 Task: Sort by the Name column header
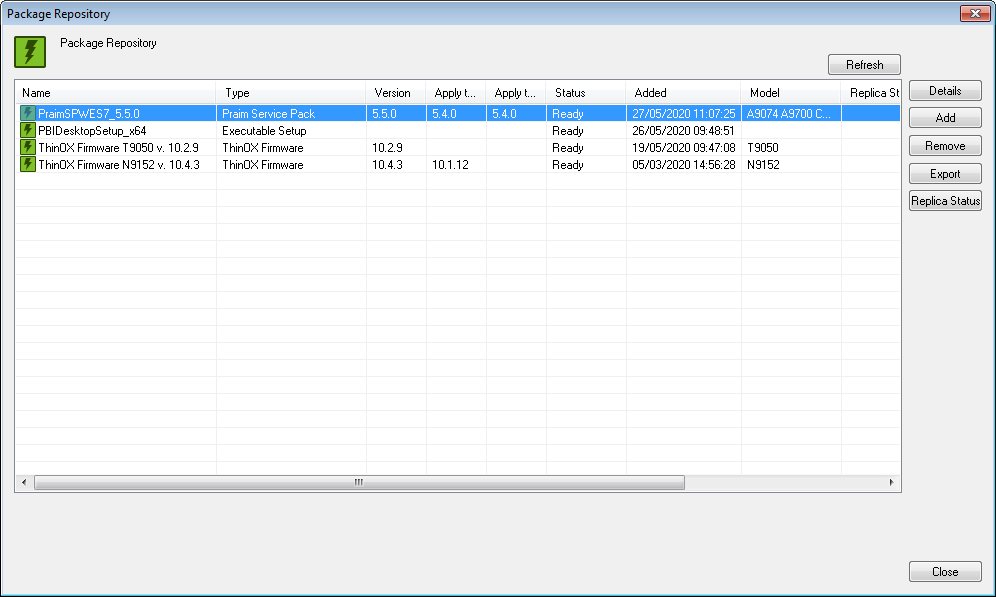coord(116,93)
